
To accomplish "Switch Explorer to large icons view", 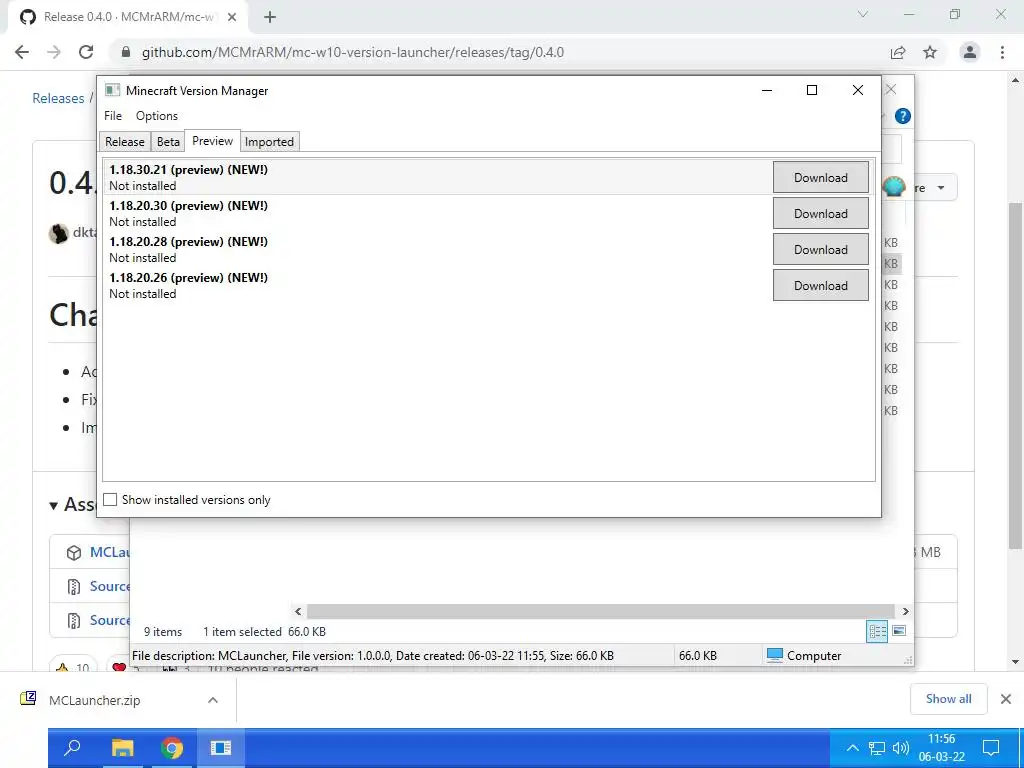I will [899, 631].
